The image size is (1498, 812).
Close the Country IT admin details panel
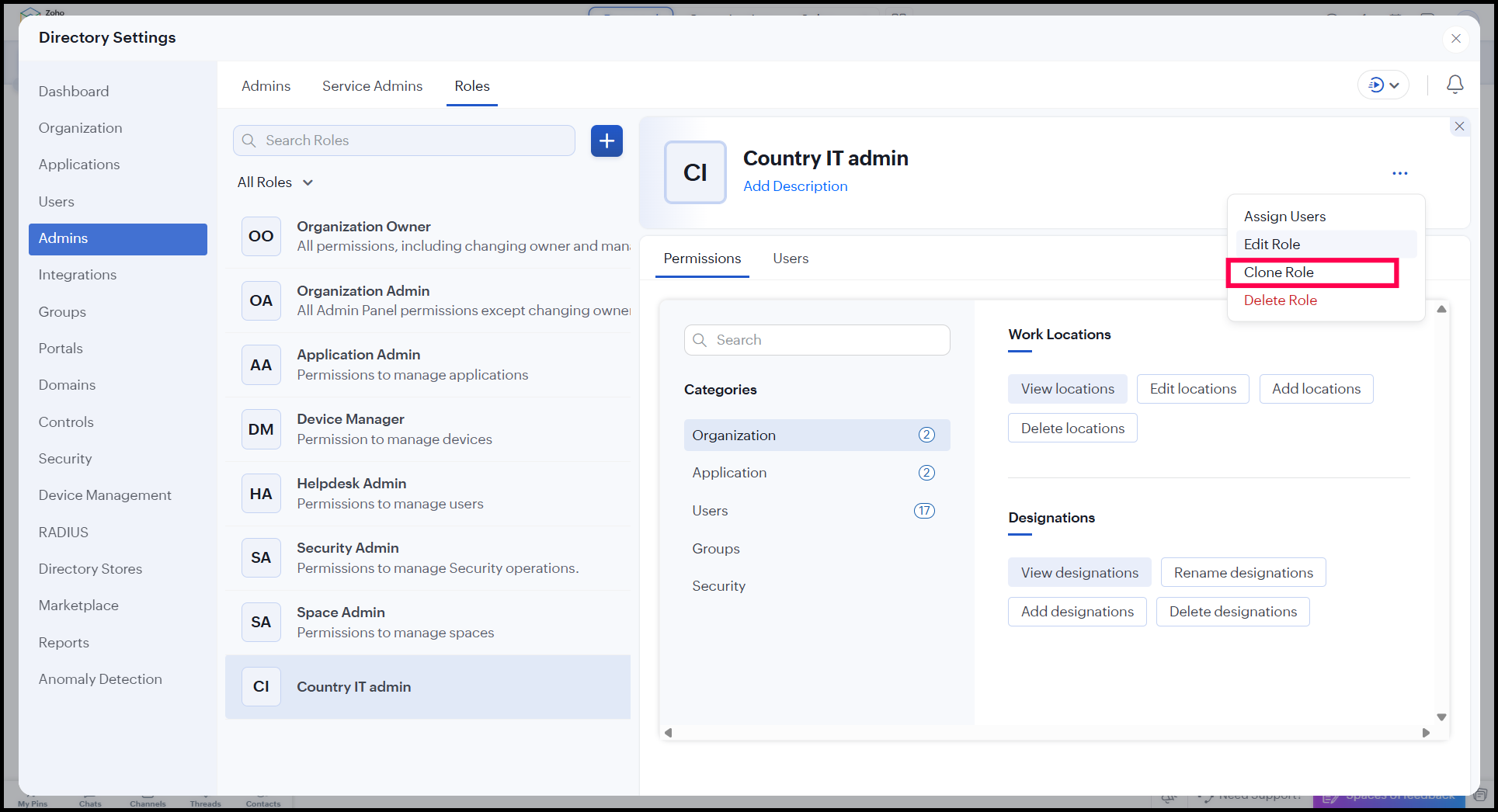pyautogui.click(x=1459, y=127)
